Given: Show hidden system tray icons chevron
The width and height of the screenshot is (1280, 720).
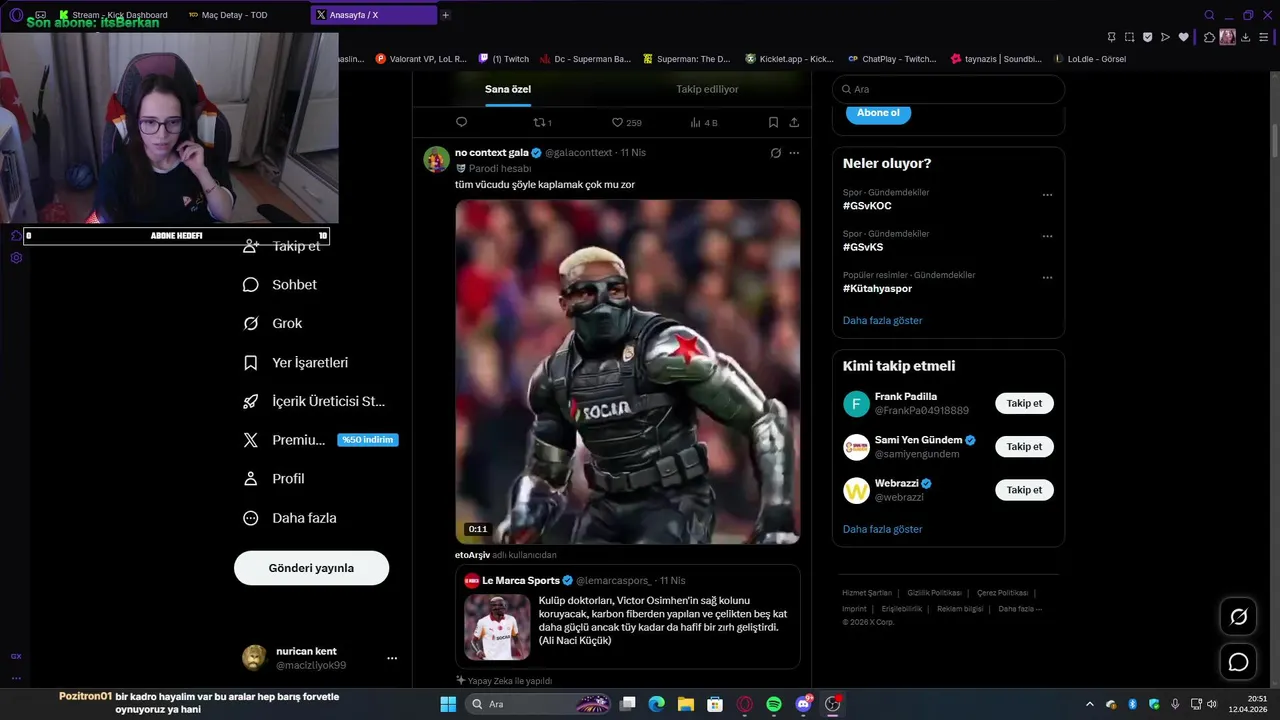Looking at the screenshot, I should tap(1090, 704).
